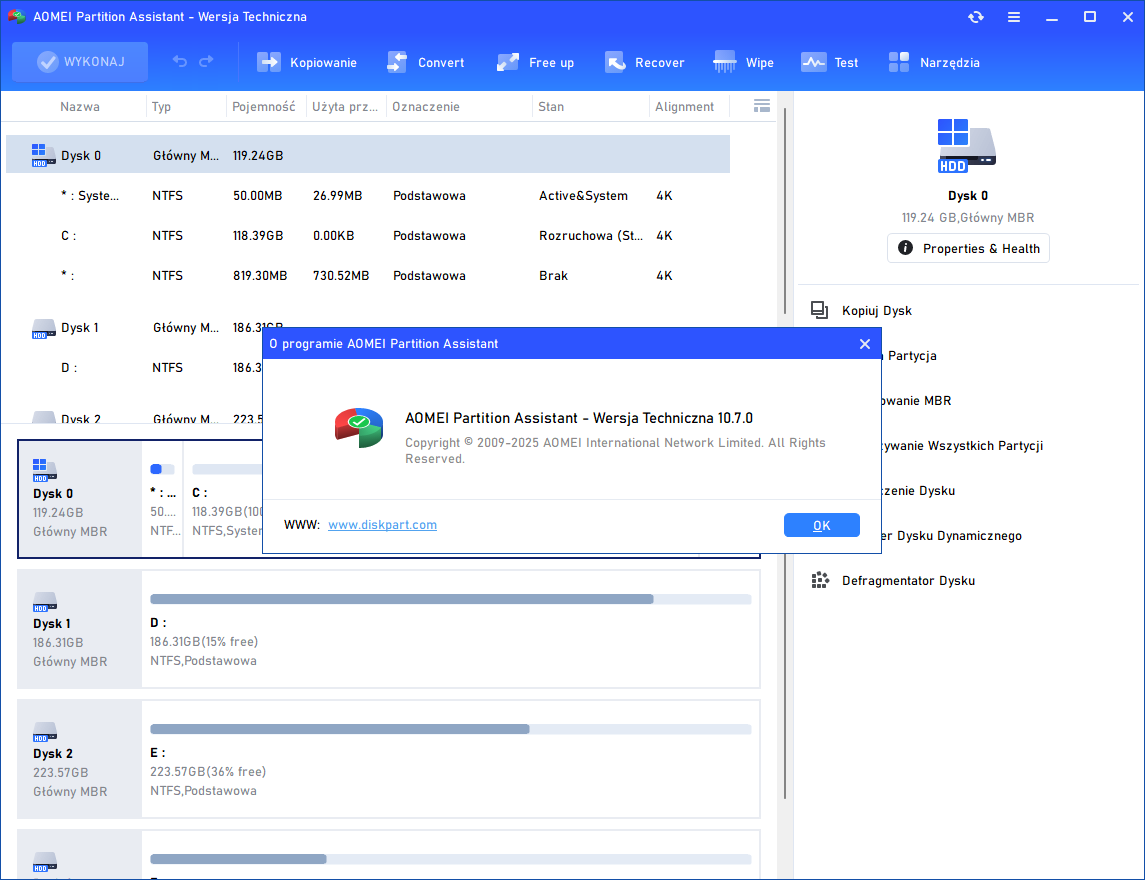1145x880 pixels.
Task: Select the 819.30MB unnamed partition row
Action: pyautogui.click(x=368, y=276)
